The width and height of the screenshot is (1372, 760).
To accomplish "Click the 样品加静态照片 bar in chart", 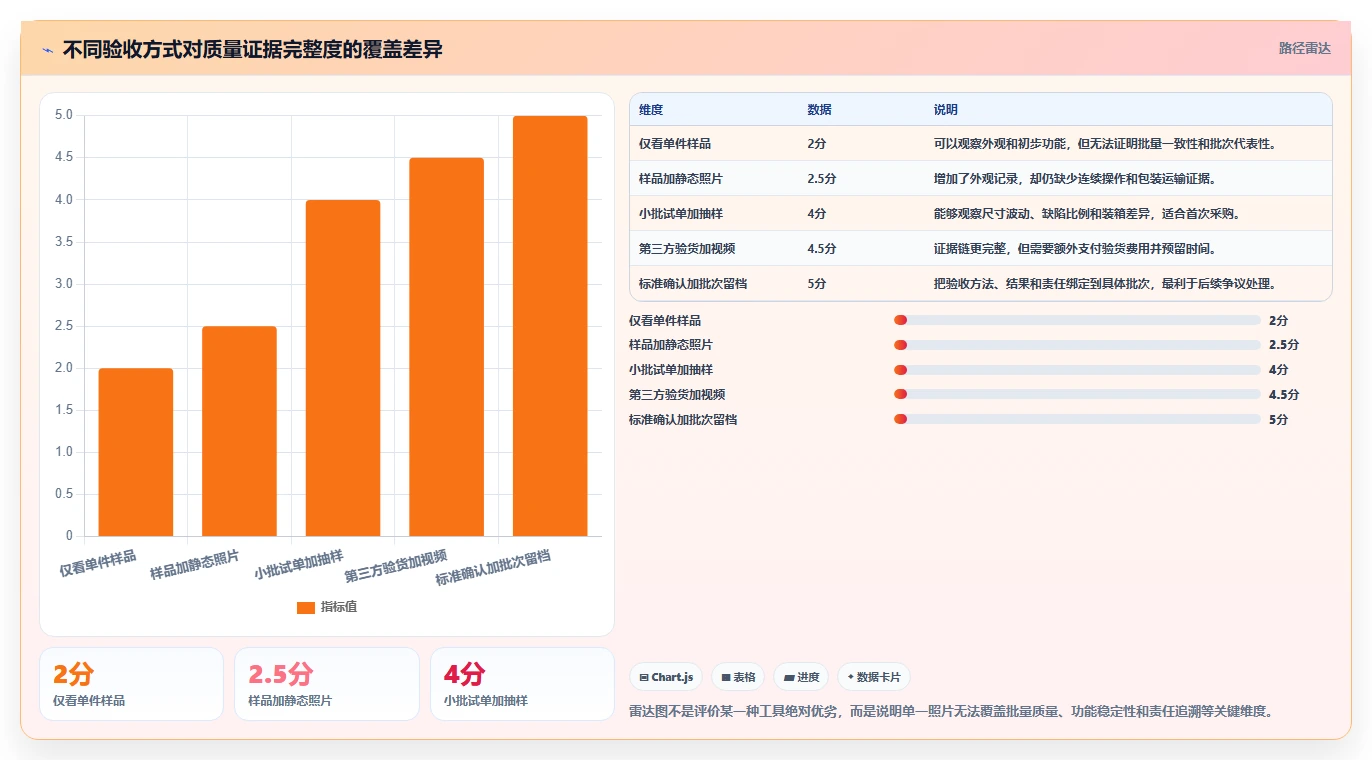I will click(x=239, y=431).
